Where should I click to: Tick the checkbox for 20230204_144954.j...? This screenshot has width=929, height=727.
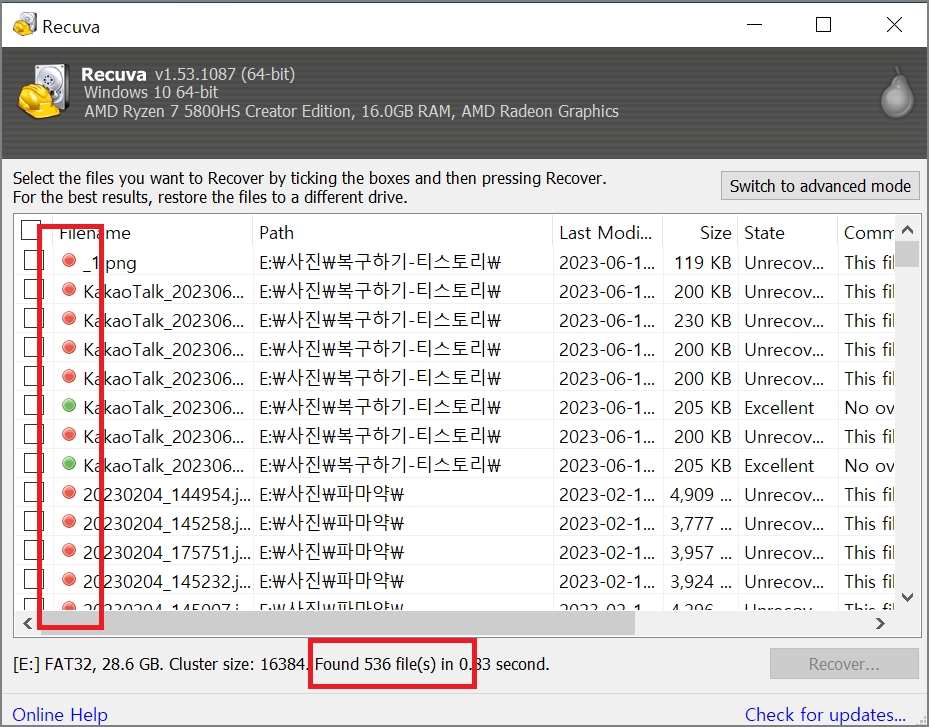(x=34, y=492)
